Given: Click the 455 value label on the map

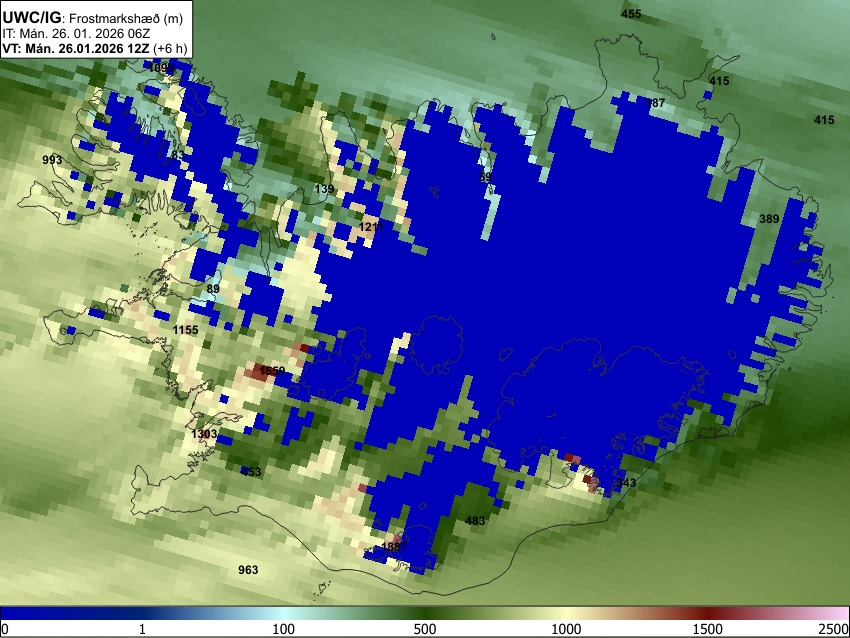Looking at the screenshot, I should (631, 14).
